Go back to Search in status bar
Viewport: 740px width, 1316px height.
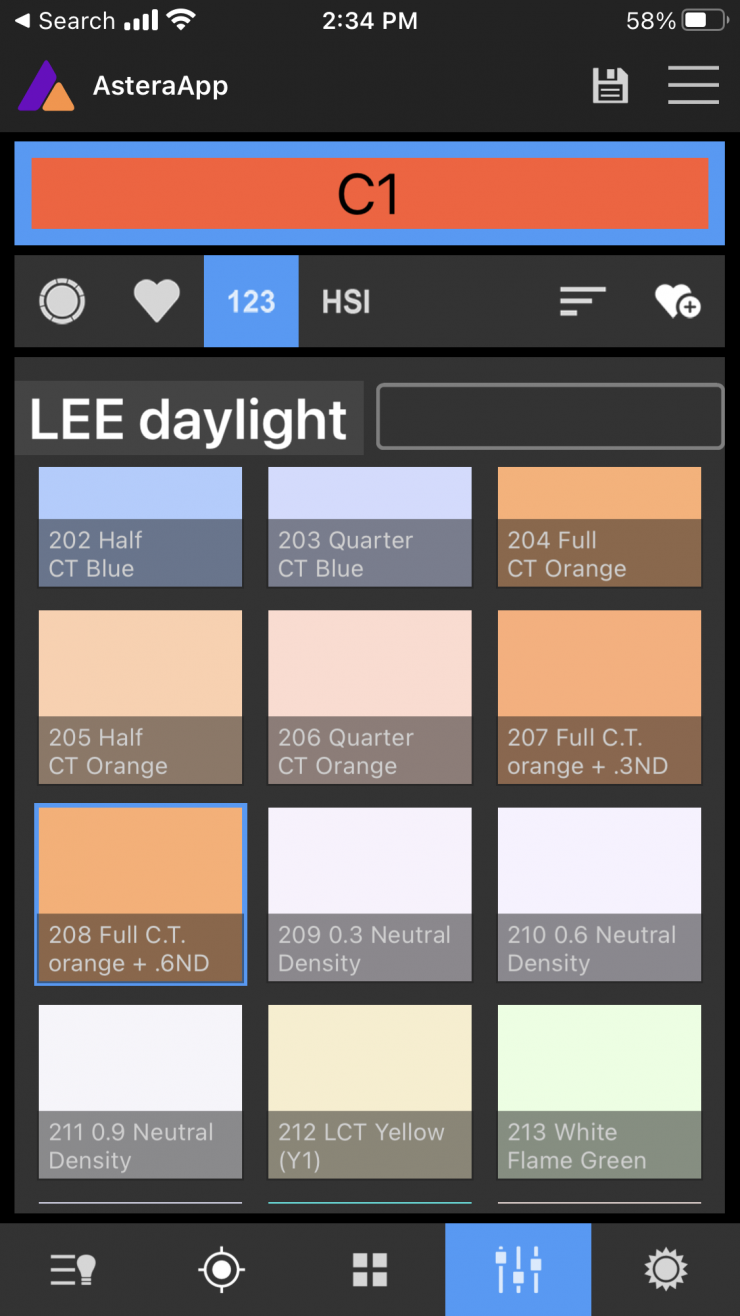(65, 21)
